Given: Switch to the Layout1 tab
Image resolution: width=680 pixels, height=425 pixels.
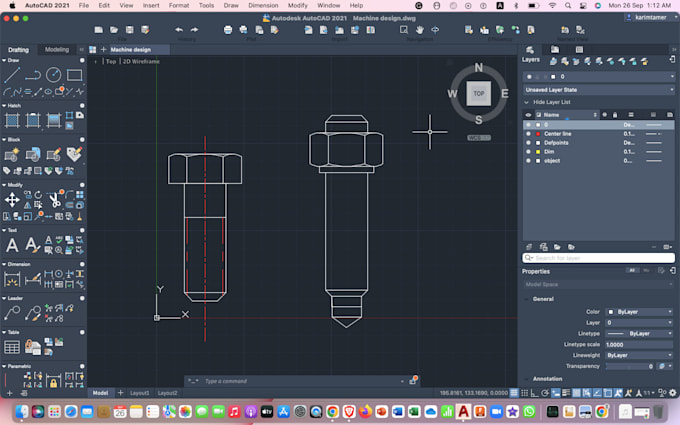Looking at the screenshot, I should [140, 393].
